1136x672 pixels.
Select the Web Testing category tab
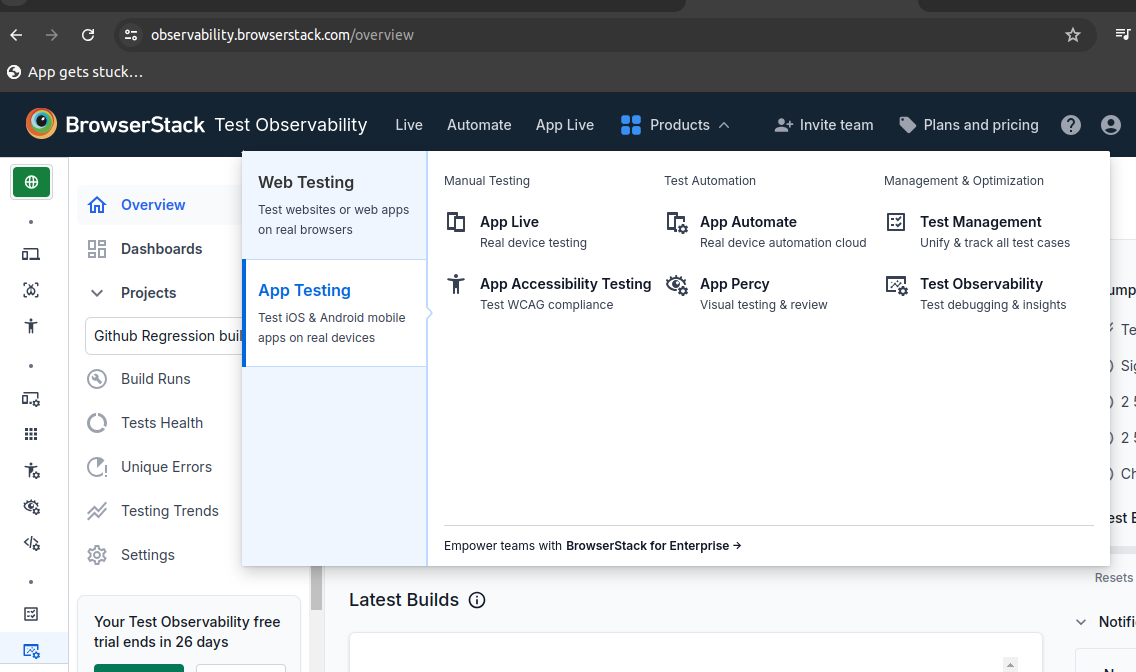coord(334,205)
